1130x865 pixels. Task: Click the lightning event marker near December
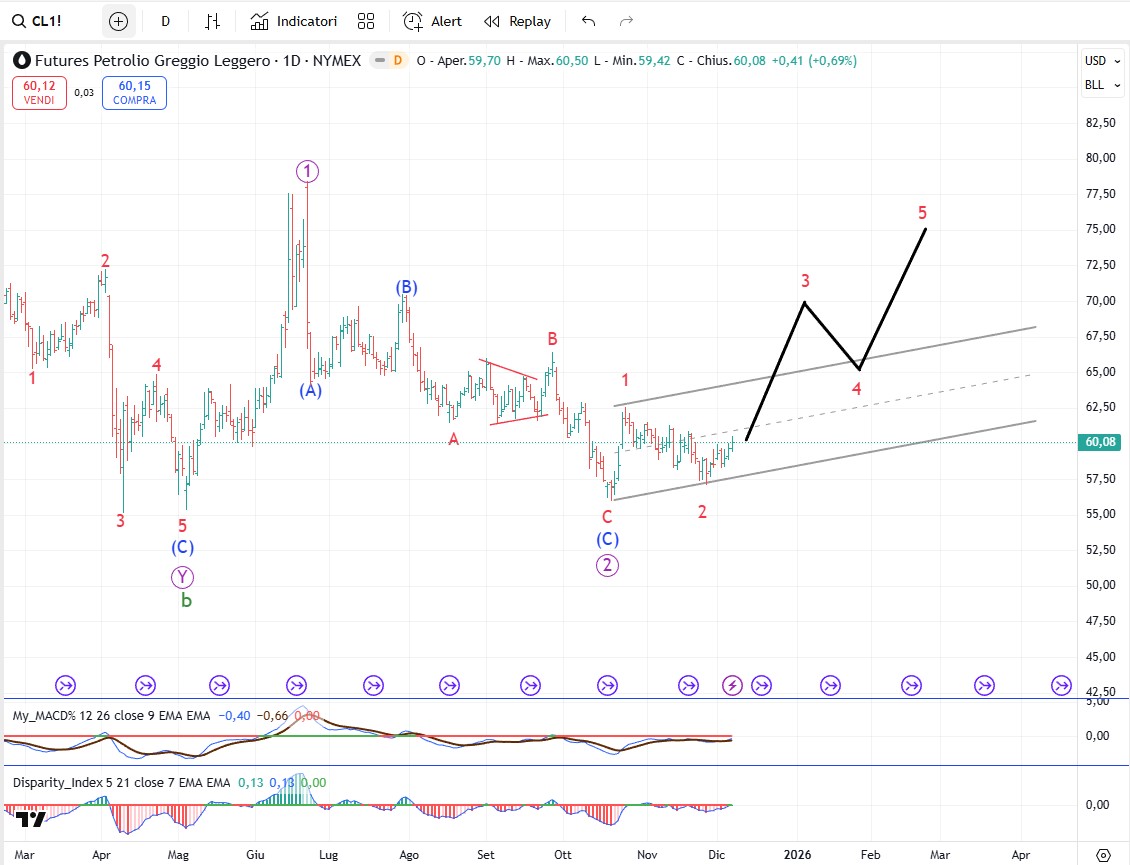[x=733, y=685]
